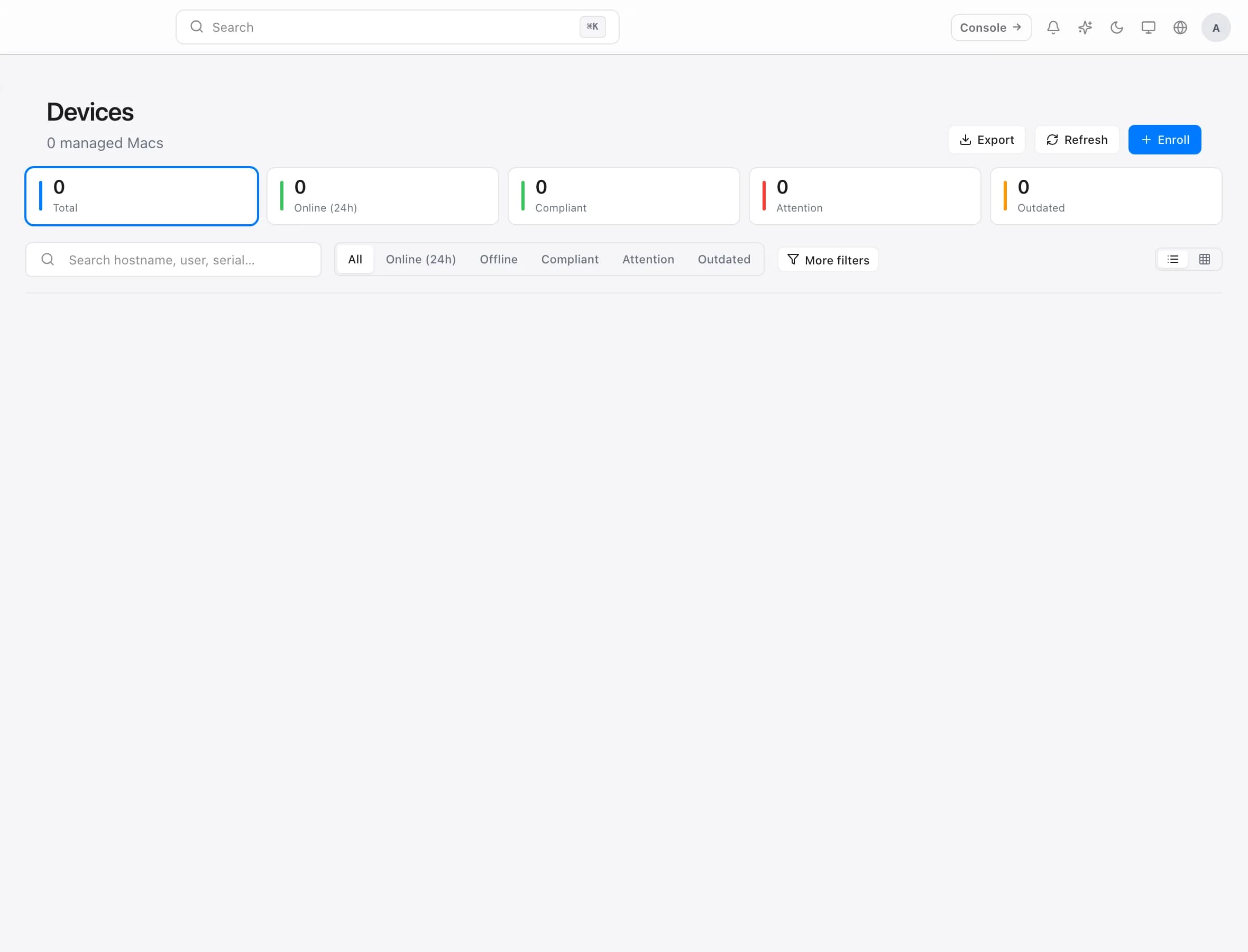
Task: Toggle dark mode moon icon
Action: click(x=1116, y=27)
